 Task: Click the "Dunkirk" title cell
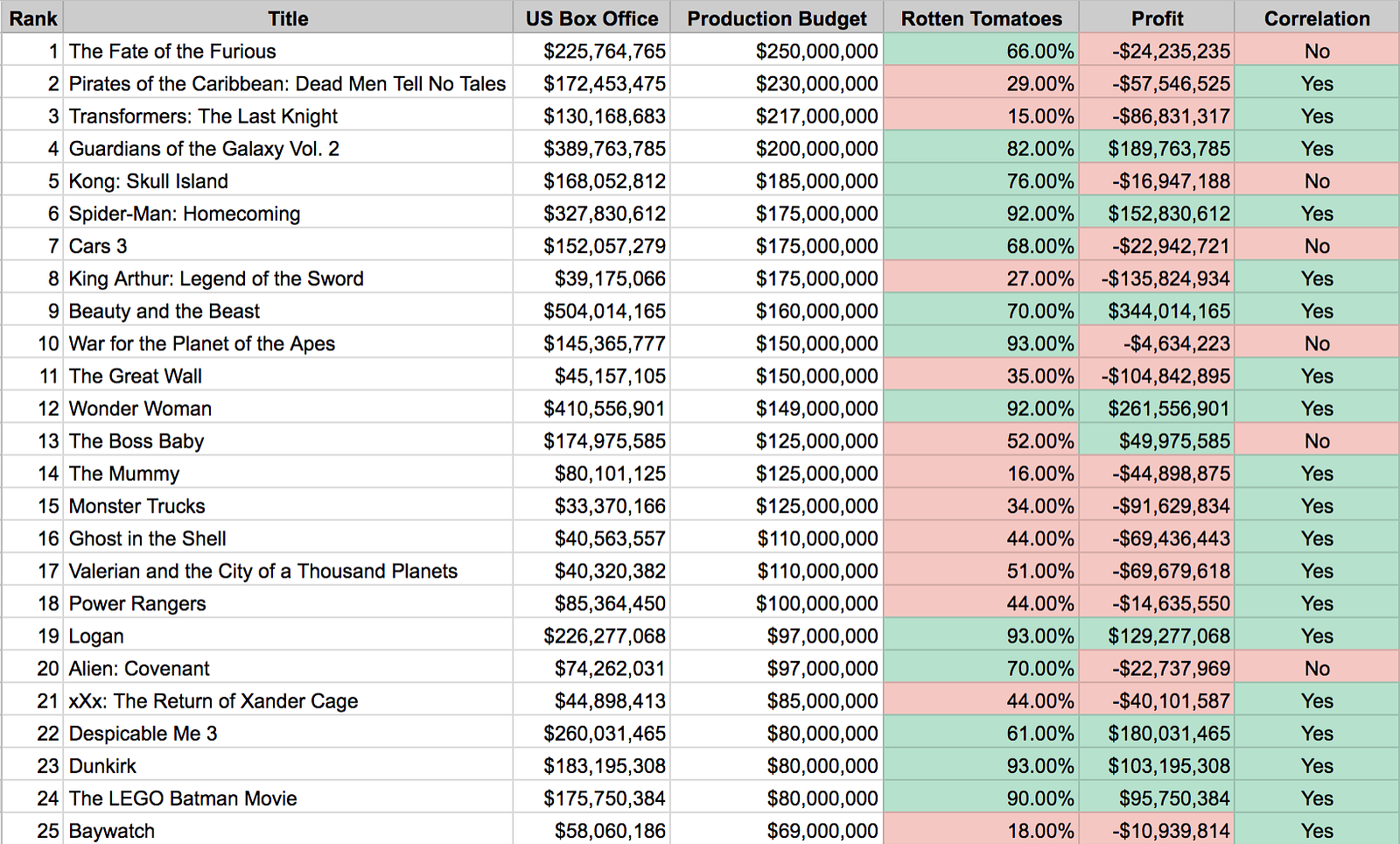pyautogui.click(x=288, y=764)
